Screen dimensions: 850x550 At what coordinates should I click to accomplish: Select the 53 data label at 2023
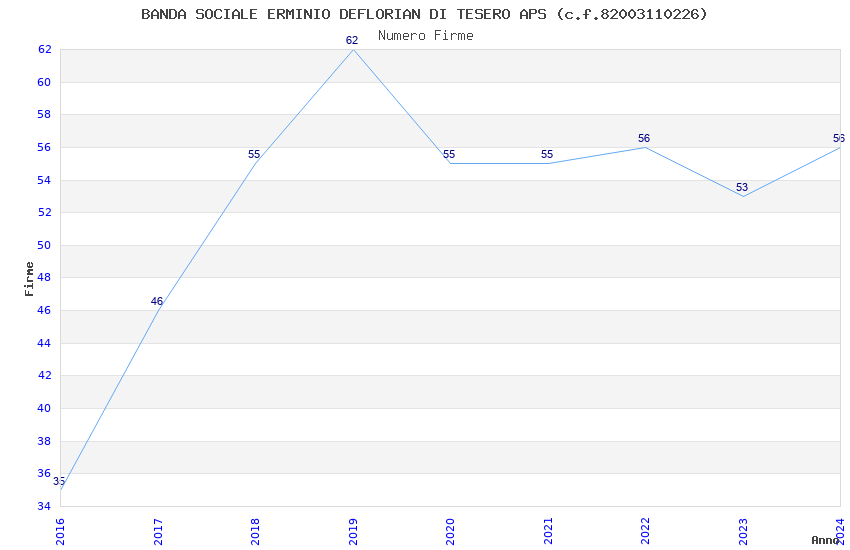click(x=742, y=187)
